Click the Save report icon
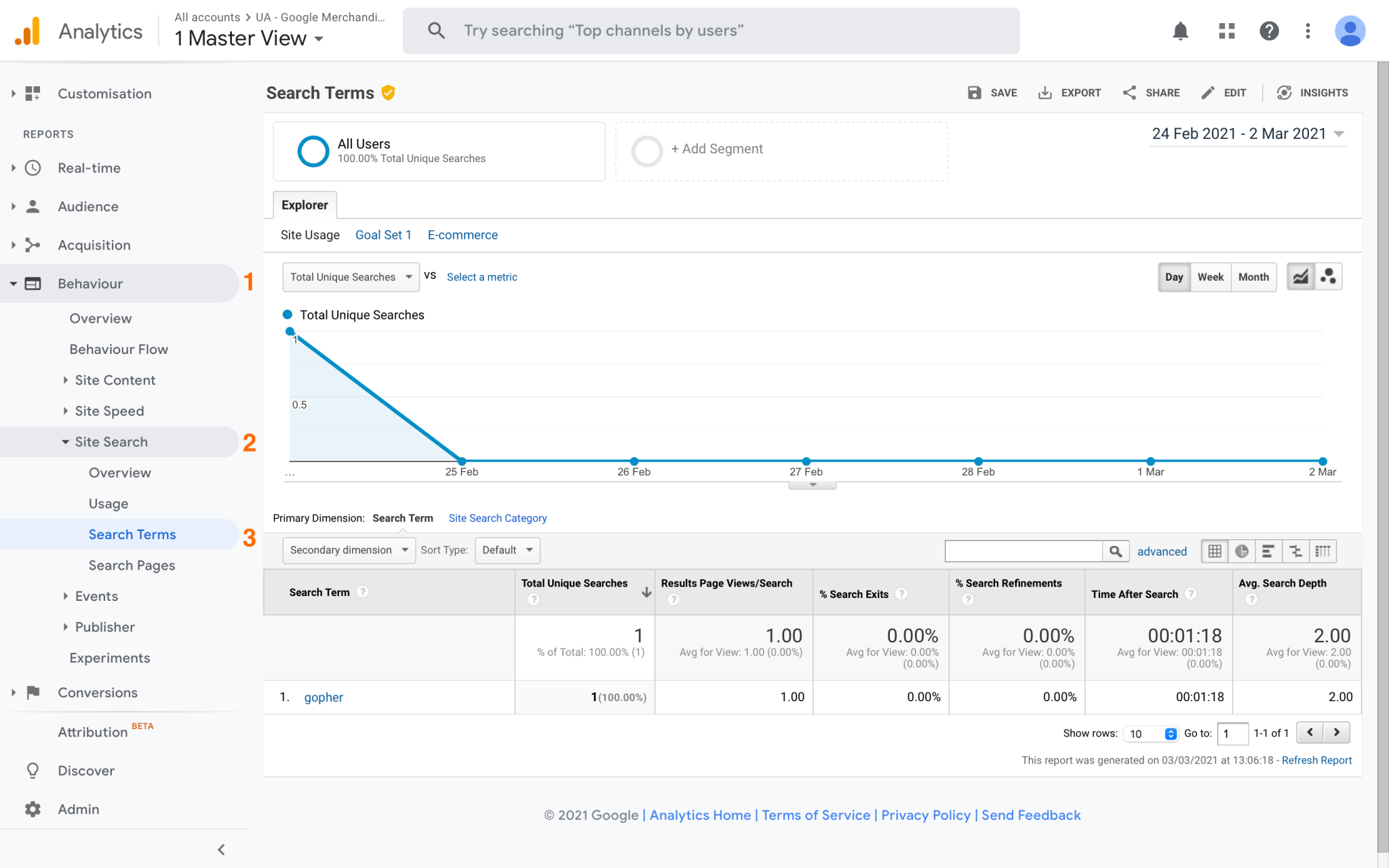The height and width of the screenshot is (868, 1389). pyautogui.click(x=975, y=92)
